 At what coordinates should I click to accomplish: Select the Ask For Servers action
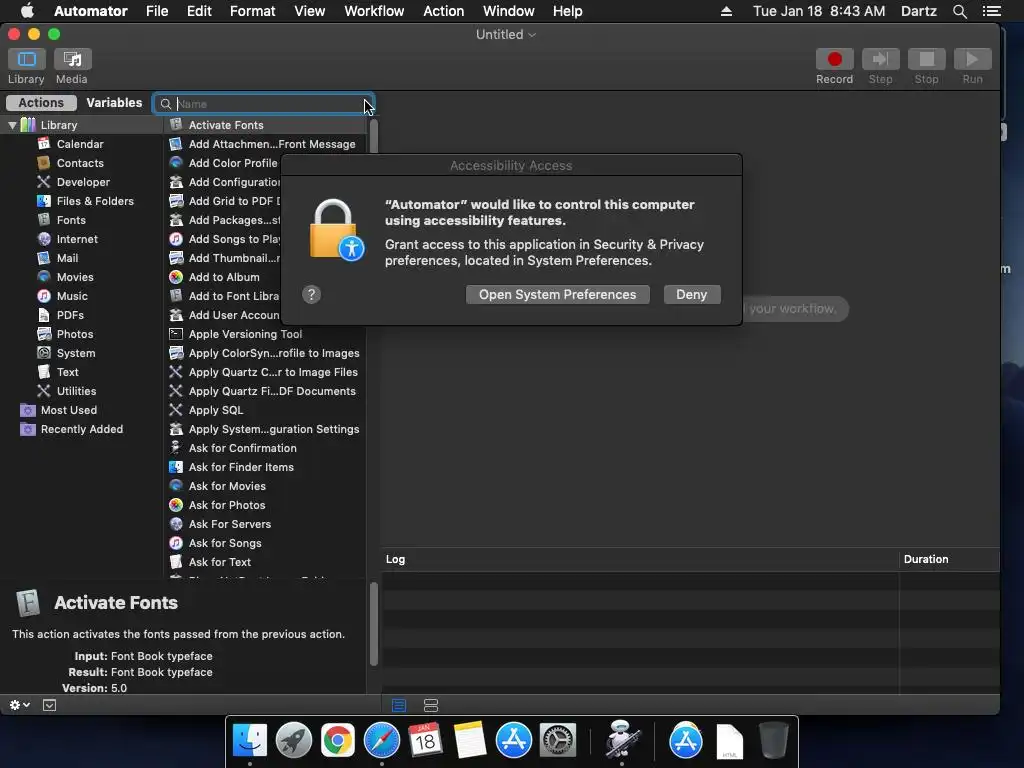pyautogui.click(x=264, y=524)
